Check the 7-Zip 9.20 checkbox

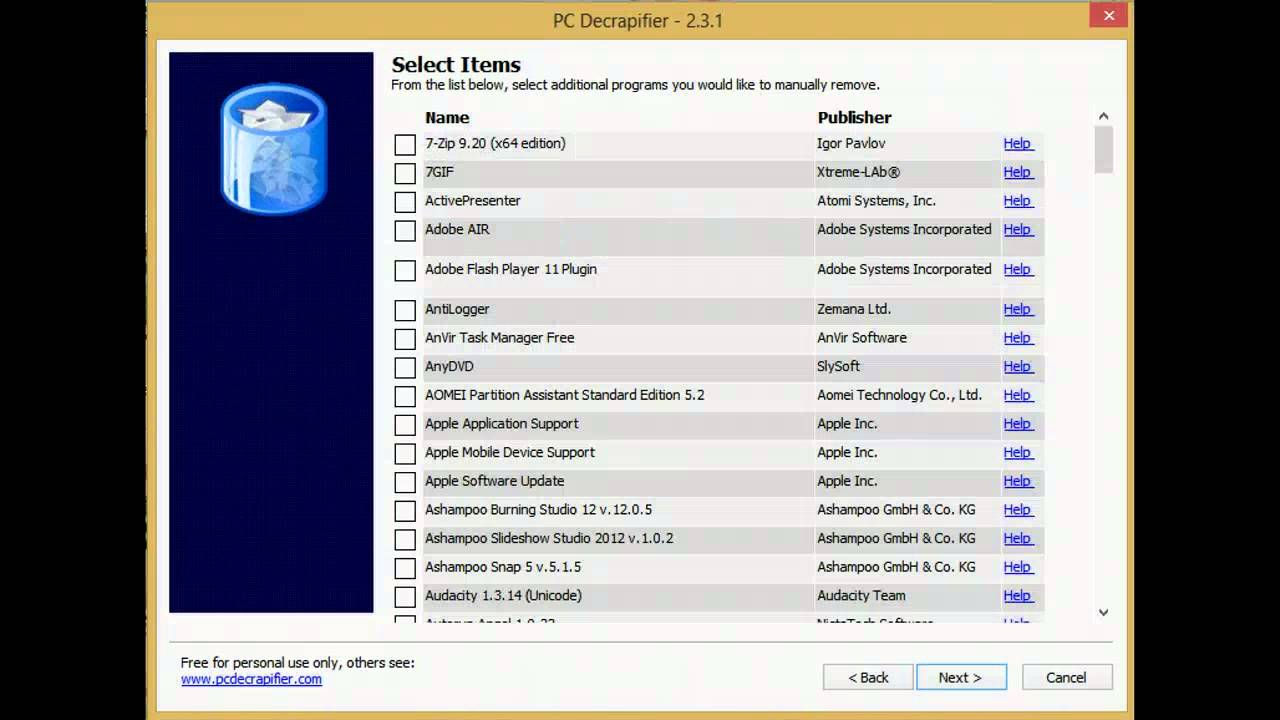(x=405, y=145)
